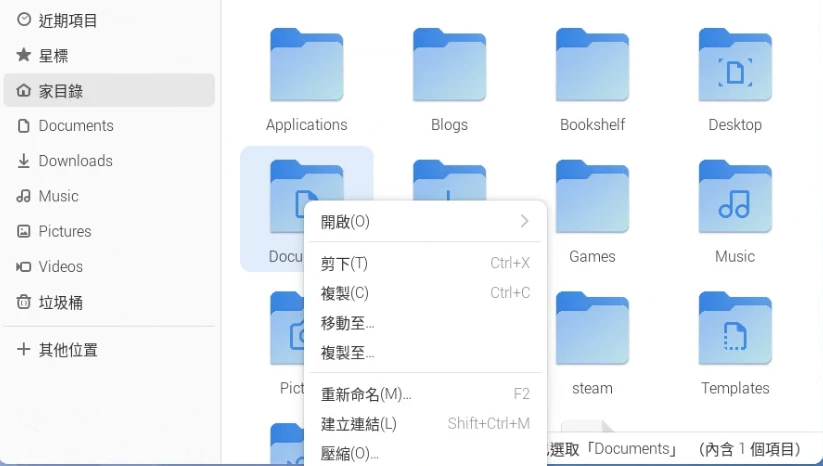Select the Games folder icon
This screenshot has height=466, width=823.
coord(592,196)
